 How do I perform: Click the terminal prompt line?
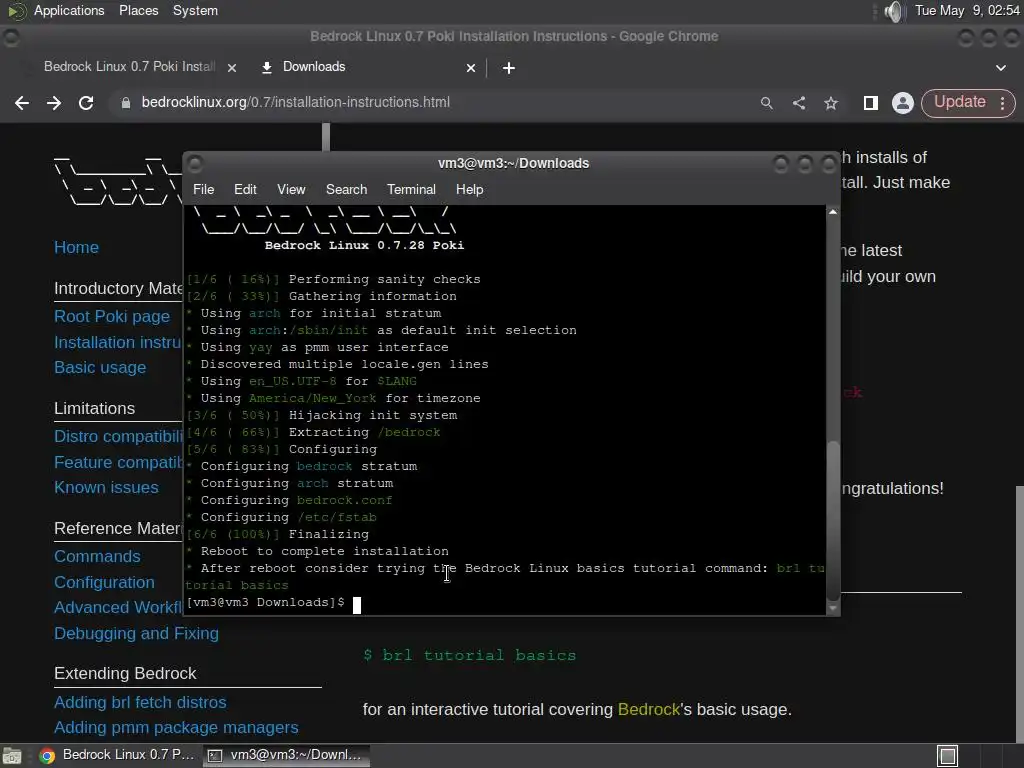pos(273,603)
